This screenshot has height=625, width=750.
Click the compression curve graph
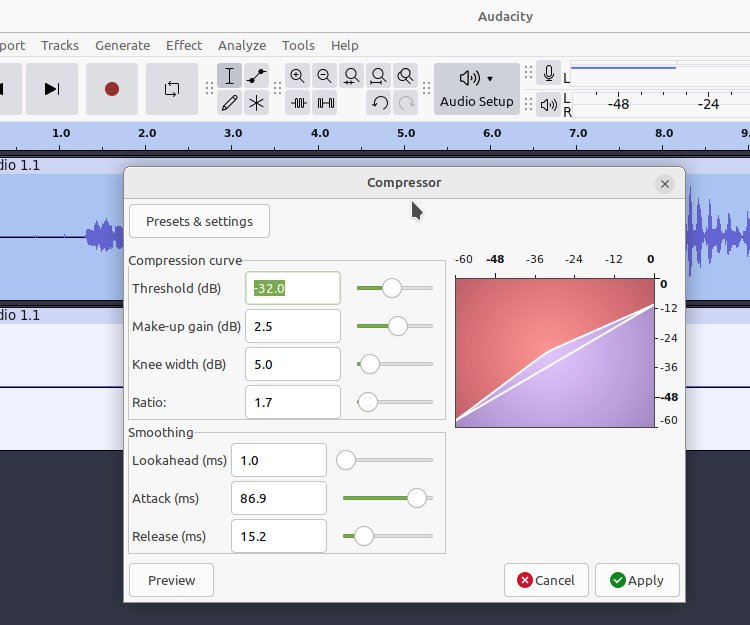(x=555, y=352)
